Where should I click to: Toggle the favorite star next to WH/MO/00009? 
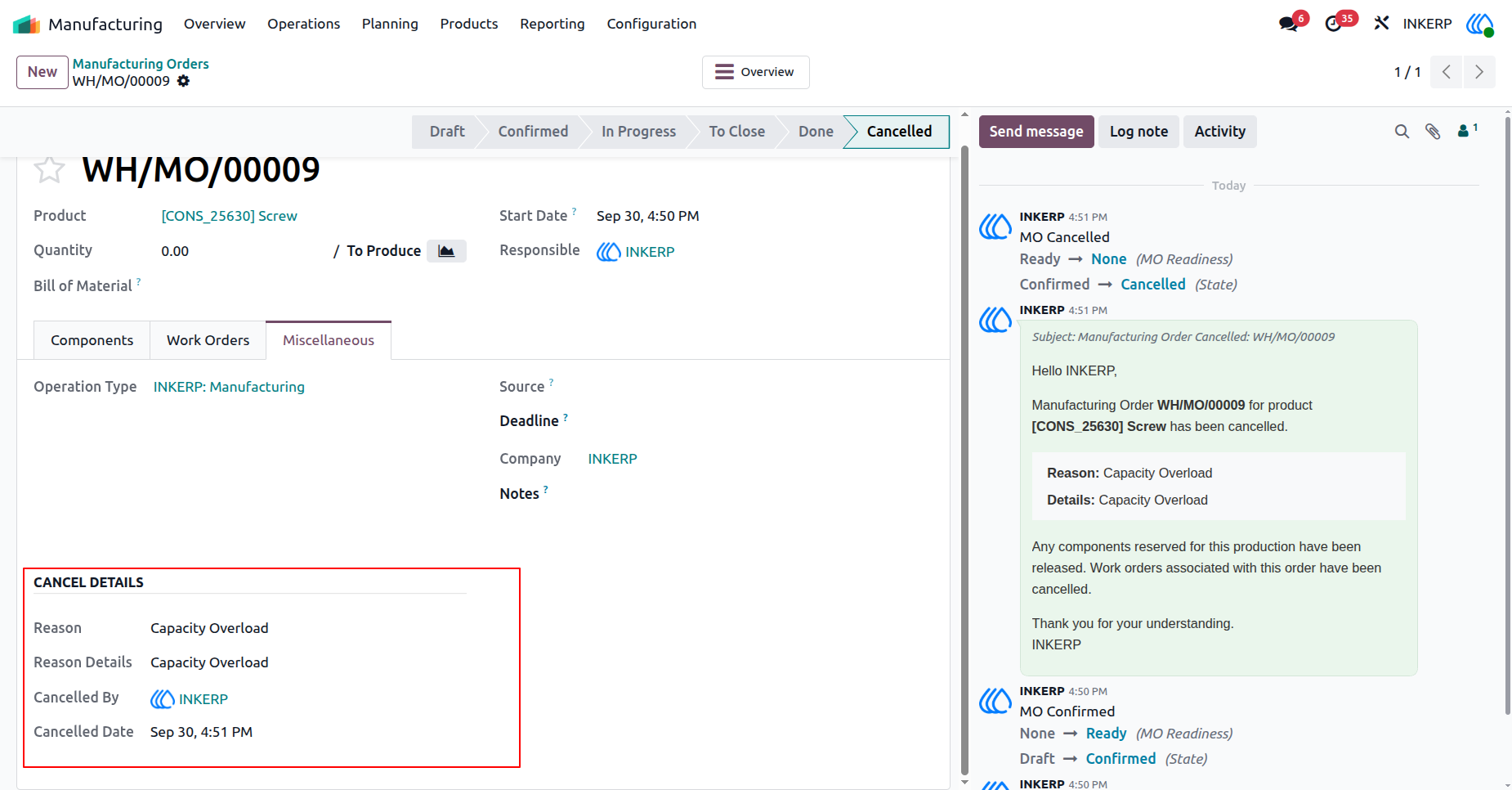(49, 169)
